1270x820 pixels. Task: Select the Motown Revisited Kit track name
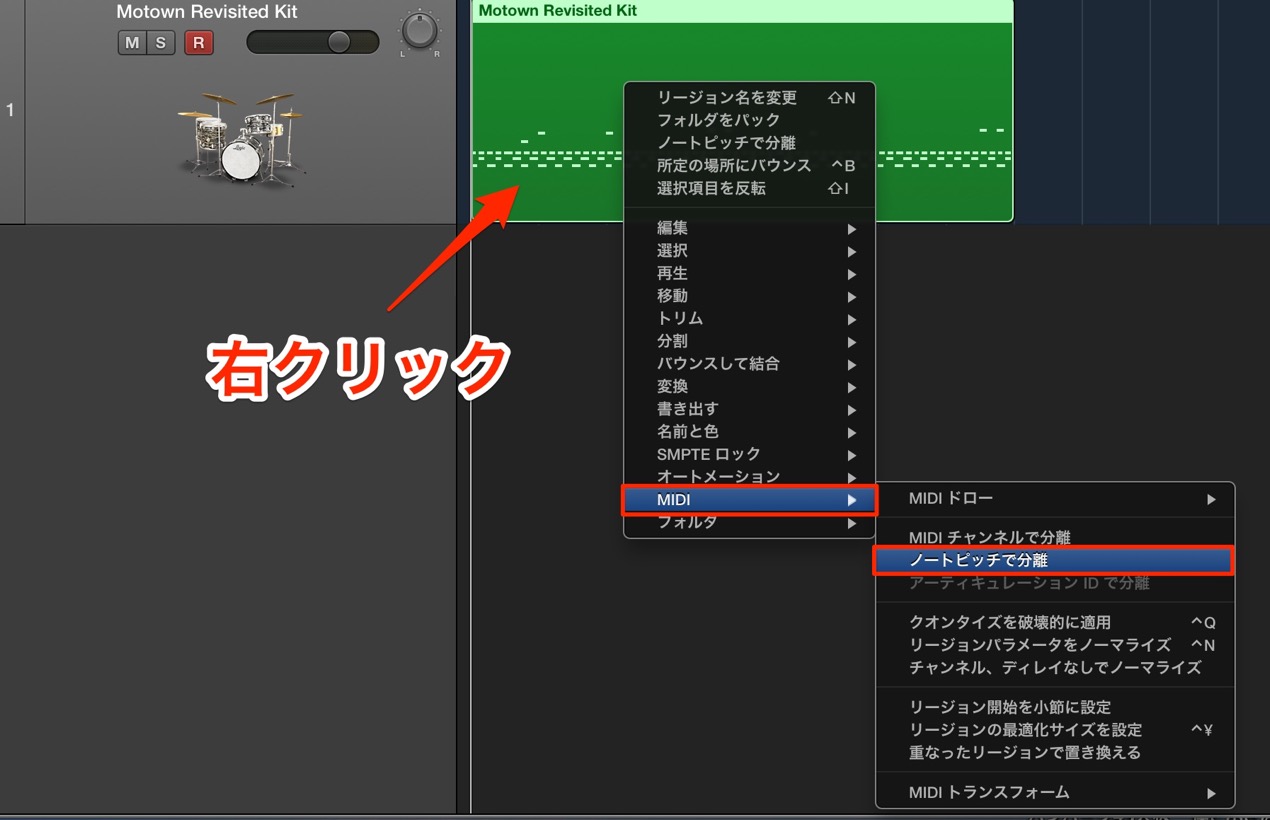coord(207,12)
